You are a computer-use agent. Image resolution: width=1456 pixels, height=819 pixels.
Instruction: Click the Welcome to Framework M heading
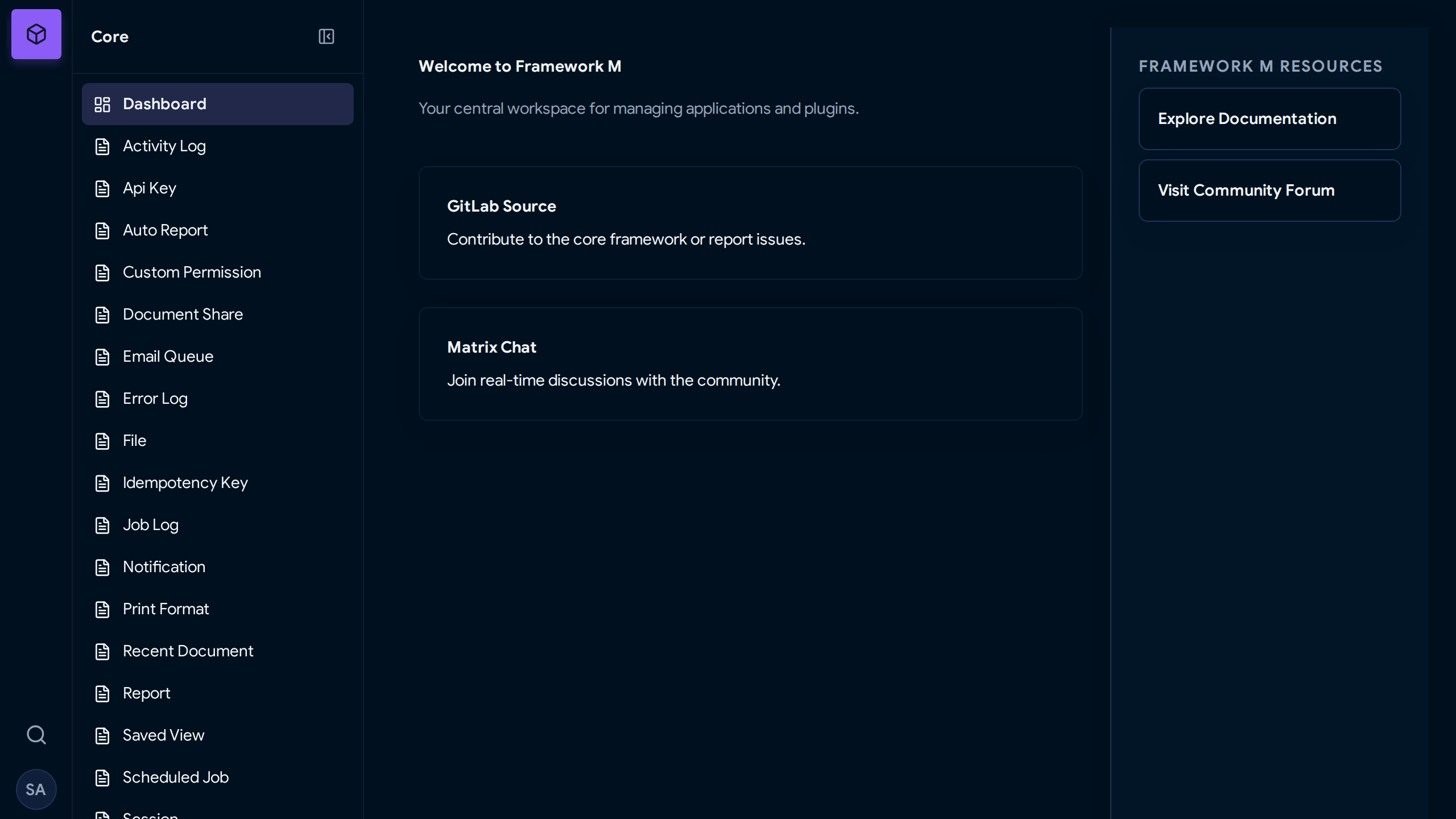coord(520,66)
